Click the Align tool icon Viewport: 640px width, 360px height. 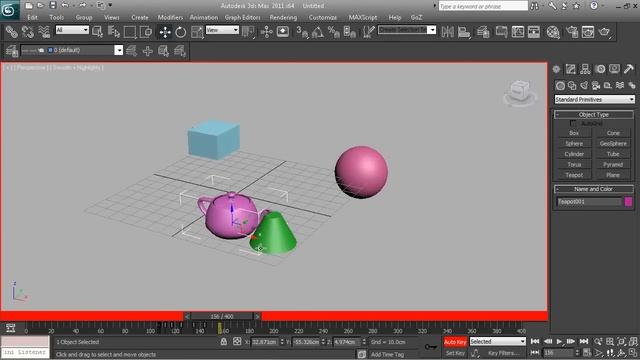click(464, 31)
